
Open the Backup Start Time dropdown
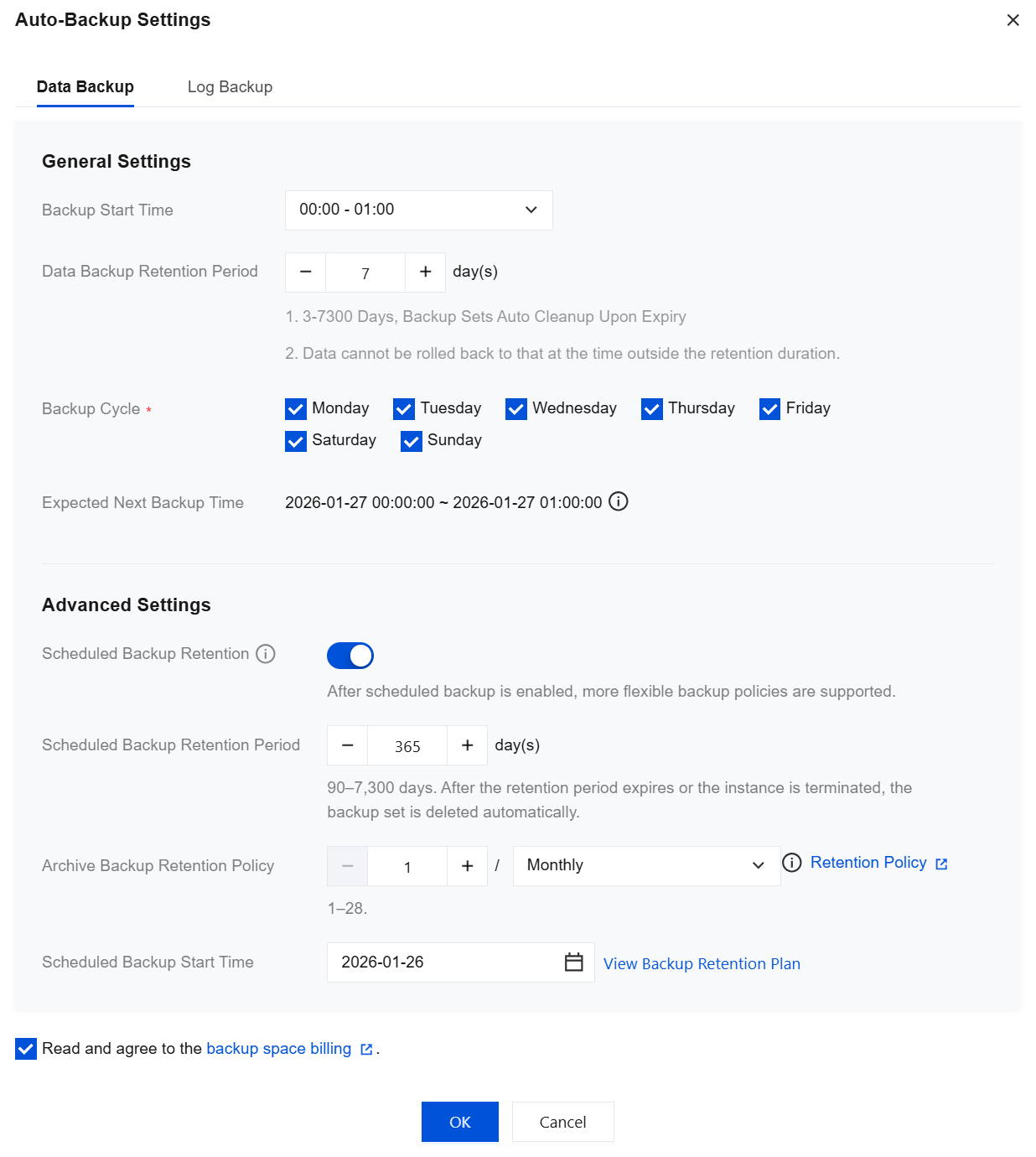pos(419,210)
